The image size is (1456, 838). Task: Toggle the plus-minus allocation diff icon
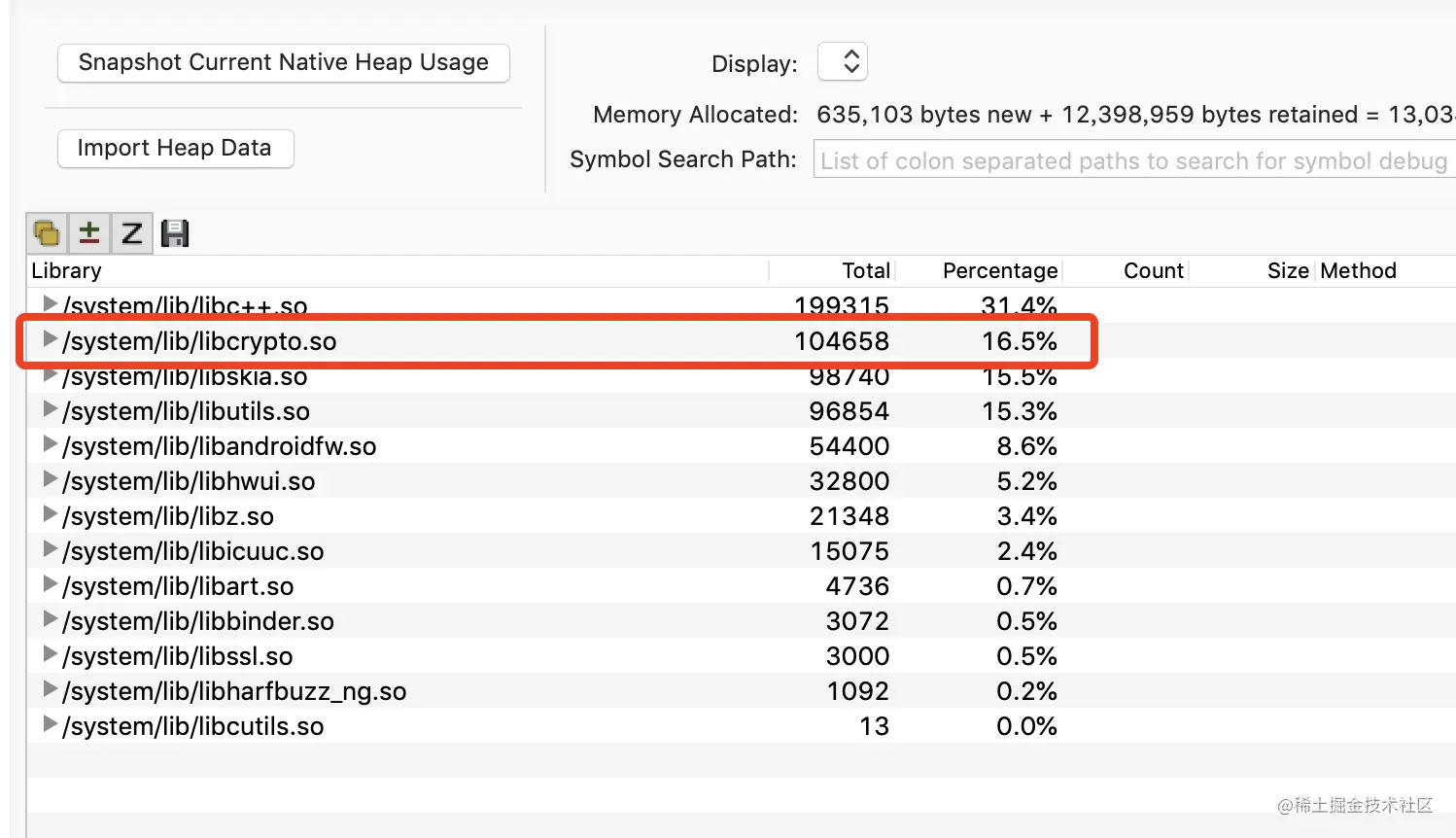pyautogui.click(x=89, y=233)
